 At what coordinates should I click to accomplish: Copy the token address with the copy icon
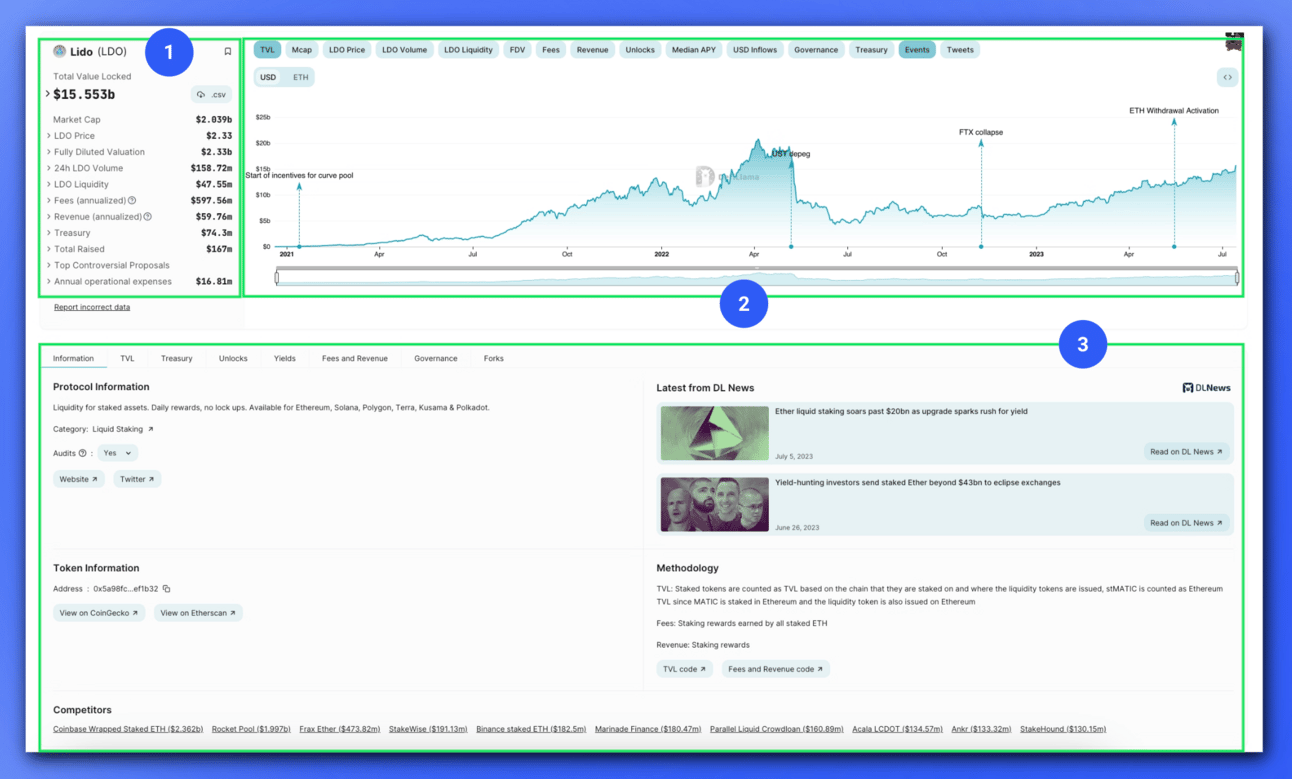tap(166, 589)
